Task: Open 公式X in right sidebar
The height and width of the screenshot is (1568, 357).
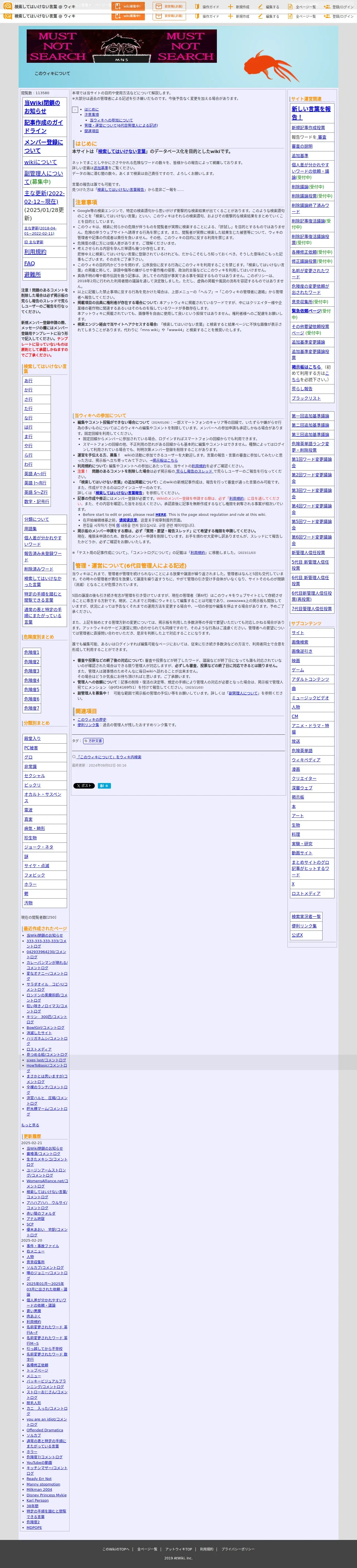Action: (x=297, y=935)
